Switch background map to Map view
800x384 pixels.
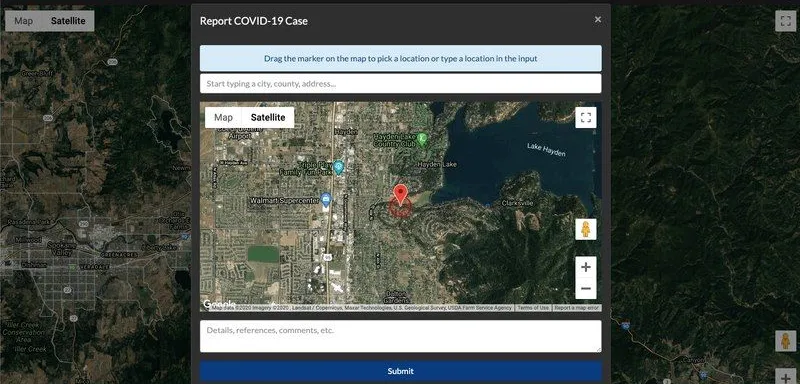coord(23,21)
